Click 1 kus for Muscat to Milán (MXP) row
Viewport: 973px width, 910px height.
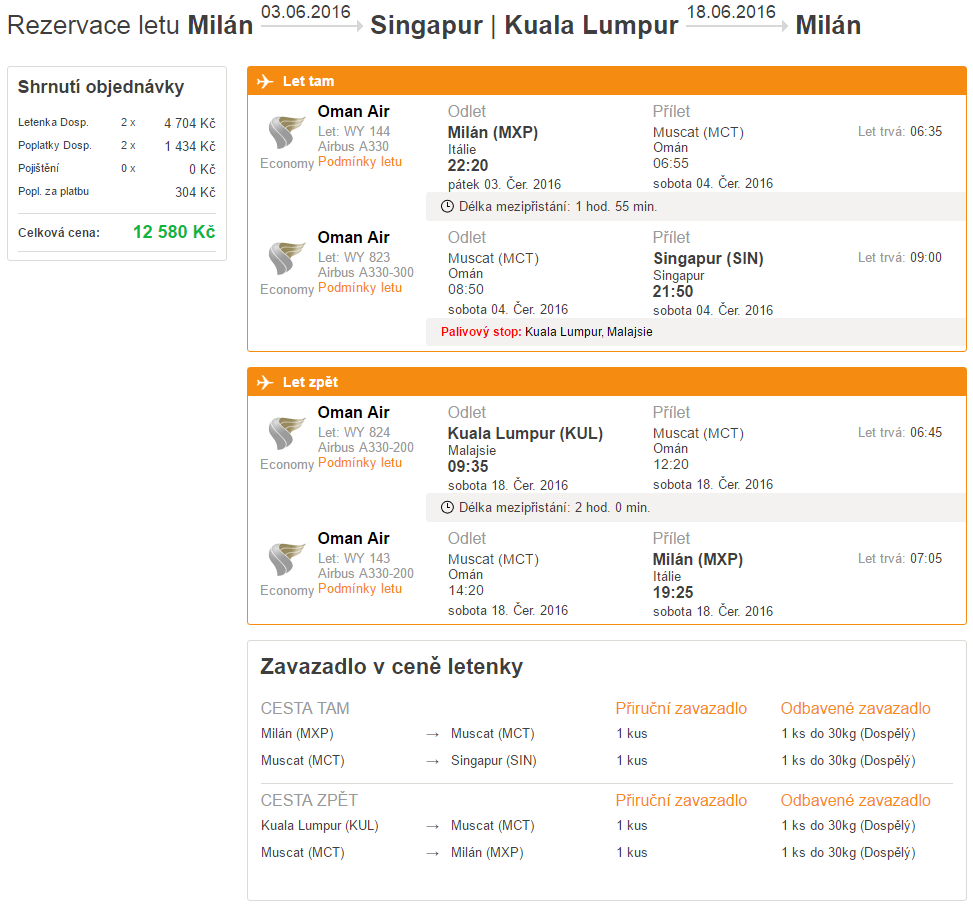tap(632, 853)
